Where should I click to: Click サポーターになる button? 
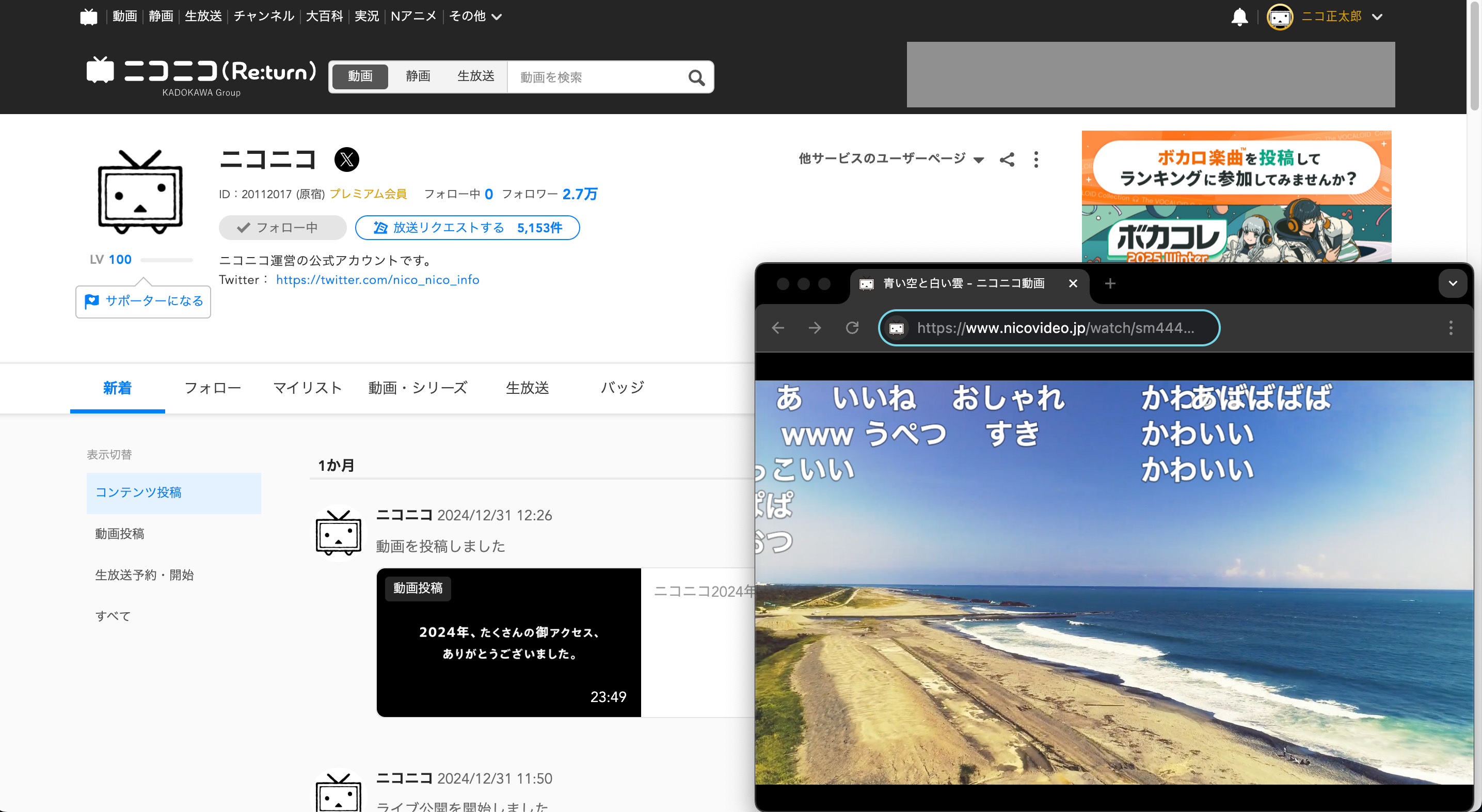[144, 301]
